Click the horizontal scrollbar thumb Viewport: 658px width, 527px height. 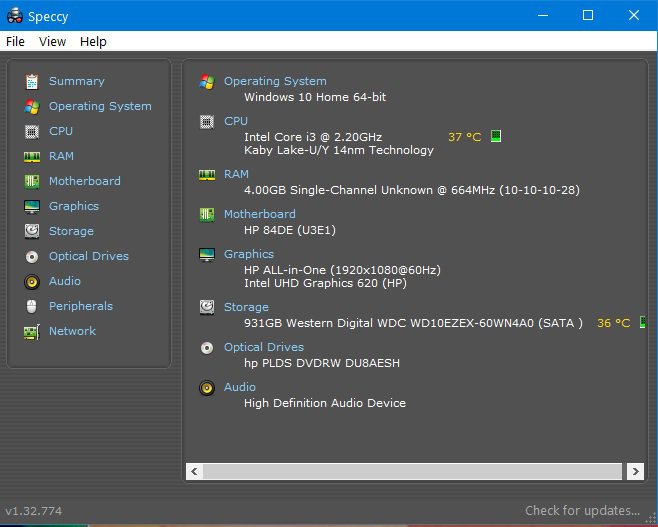point(413,471)
